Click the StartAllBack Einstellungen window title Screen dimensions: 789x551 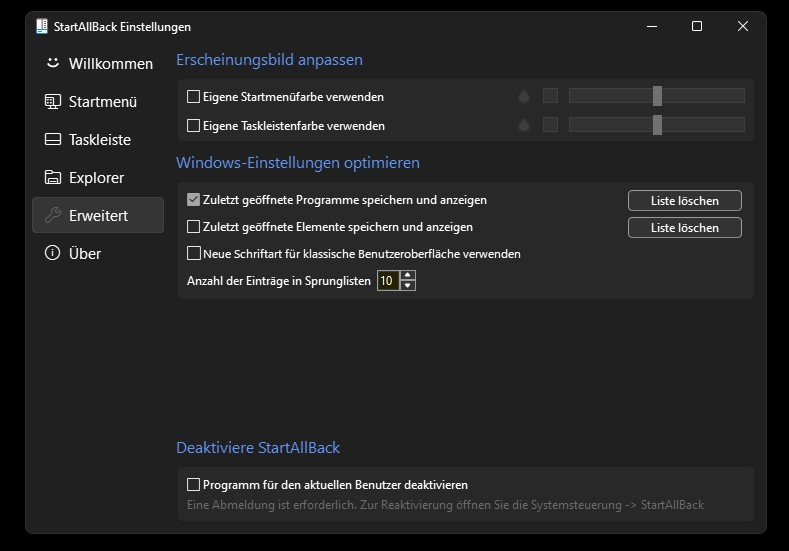pyautogui.click(x=122, y=27)
